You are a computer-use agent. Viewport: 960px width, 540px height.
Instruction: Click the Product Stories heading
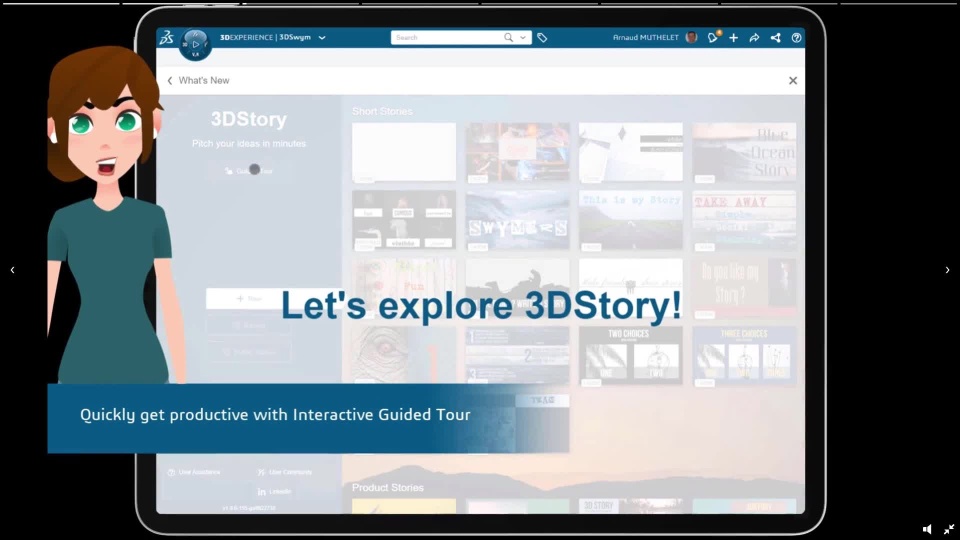click(388, 487)
